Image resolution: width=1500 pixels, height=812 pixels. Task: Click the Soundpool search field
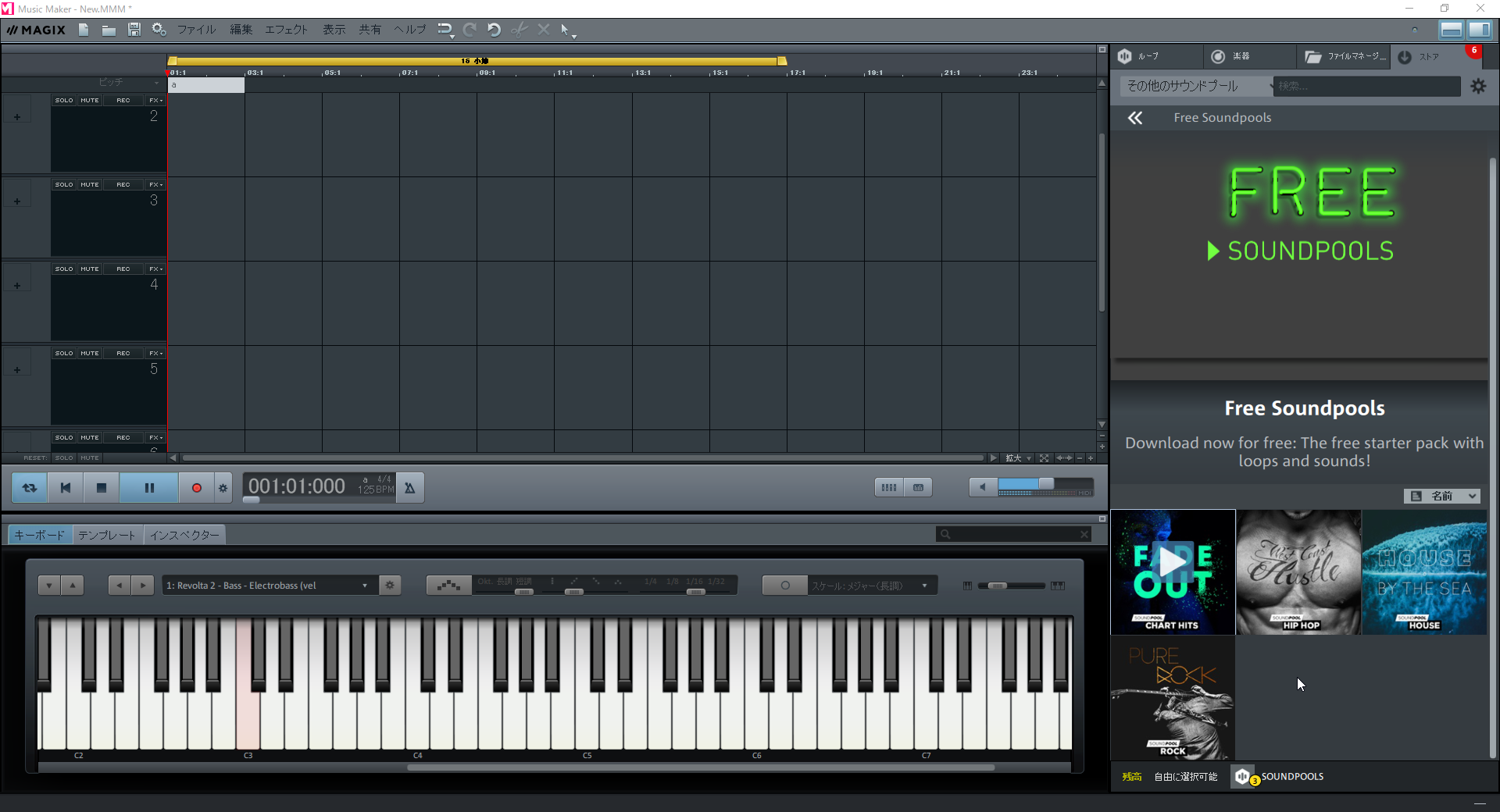(1366, 86)
